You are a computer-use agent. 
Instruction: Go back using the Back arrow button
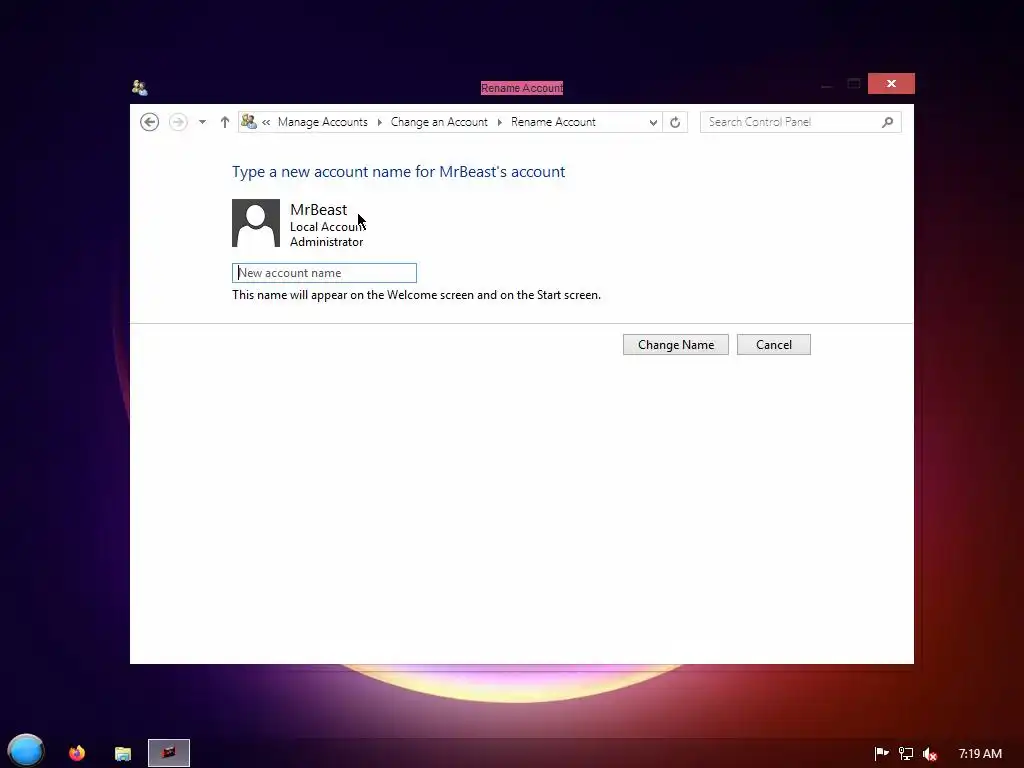(150, 122)
